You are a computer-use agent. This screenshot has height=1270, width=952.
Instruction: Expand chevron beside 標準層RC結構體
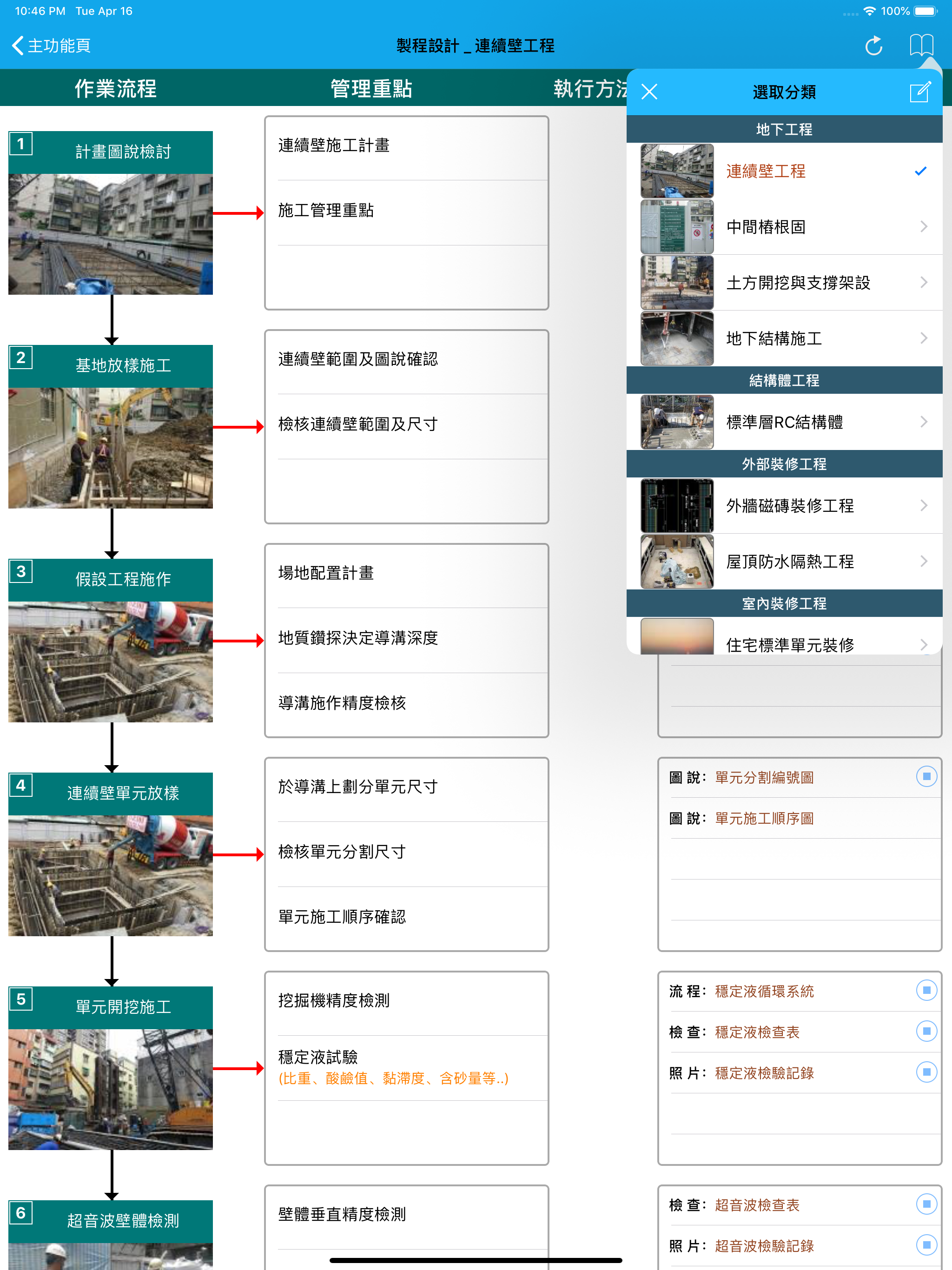[923, 422]
